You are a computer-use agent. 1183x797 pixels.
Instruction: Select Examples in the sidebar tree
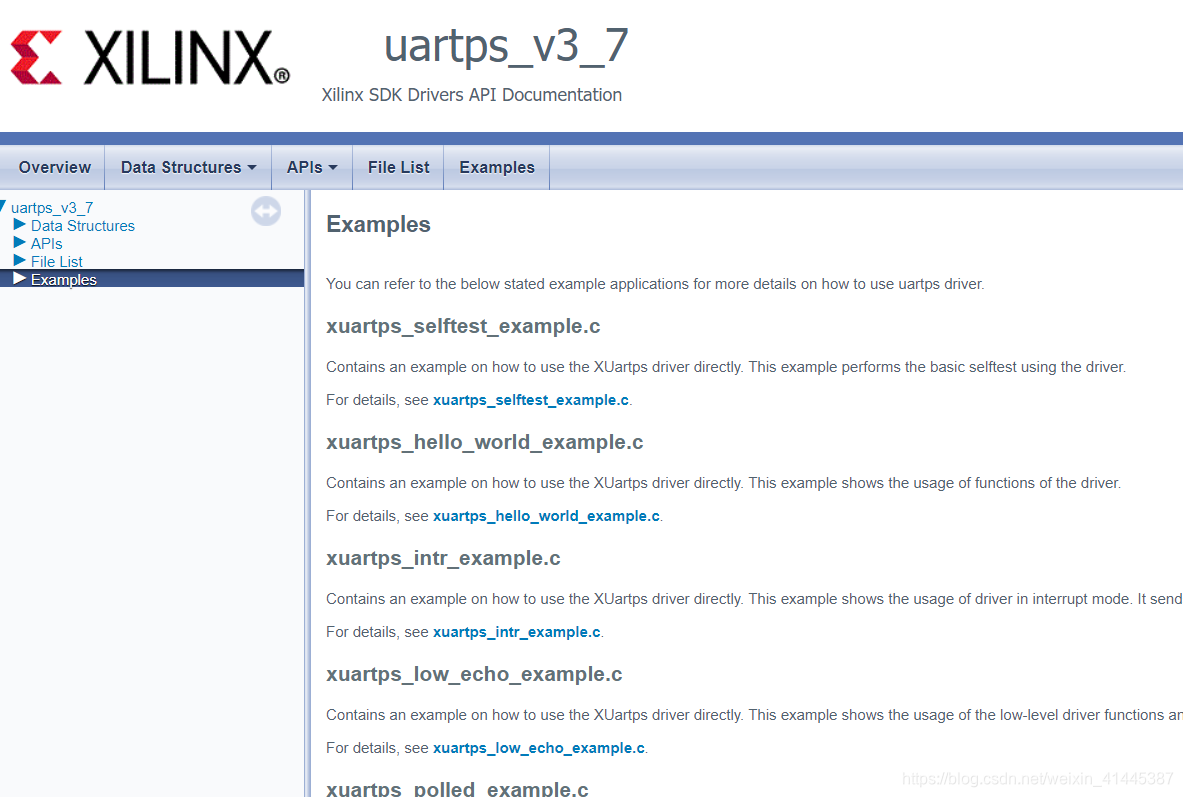click(63, 280)
